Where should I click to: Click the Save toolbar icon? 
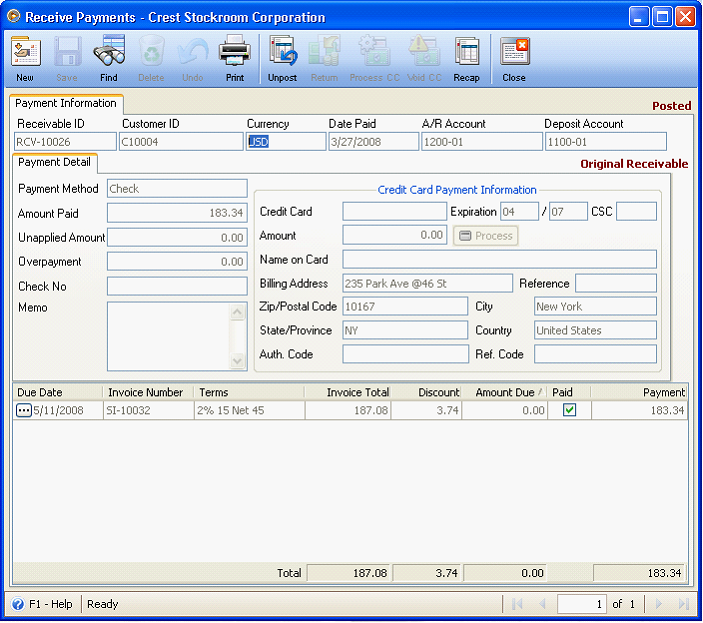[x=67, y=52]
